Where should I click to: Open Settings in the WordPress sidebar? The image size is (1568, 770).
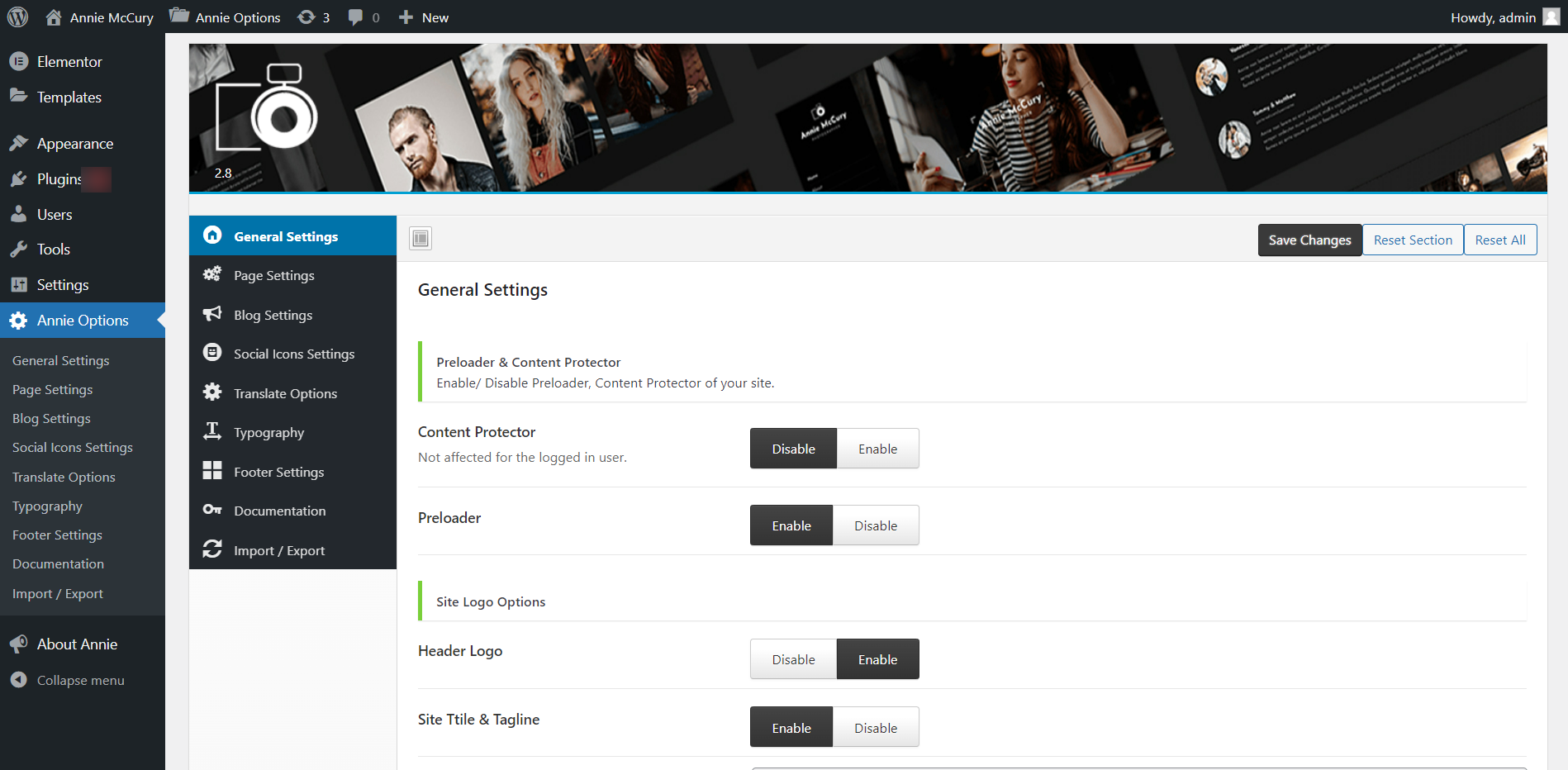pyautogui.click(x=83, y=285)
